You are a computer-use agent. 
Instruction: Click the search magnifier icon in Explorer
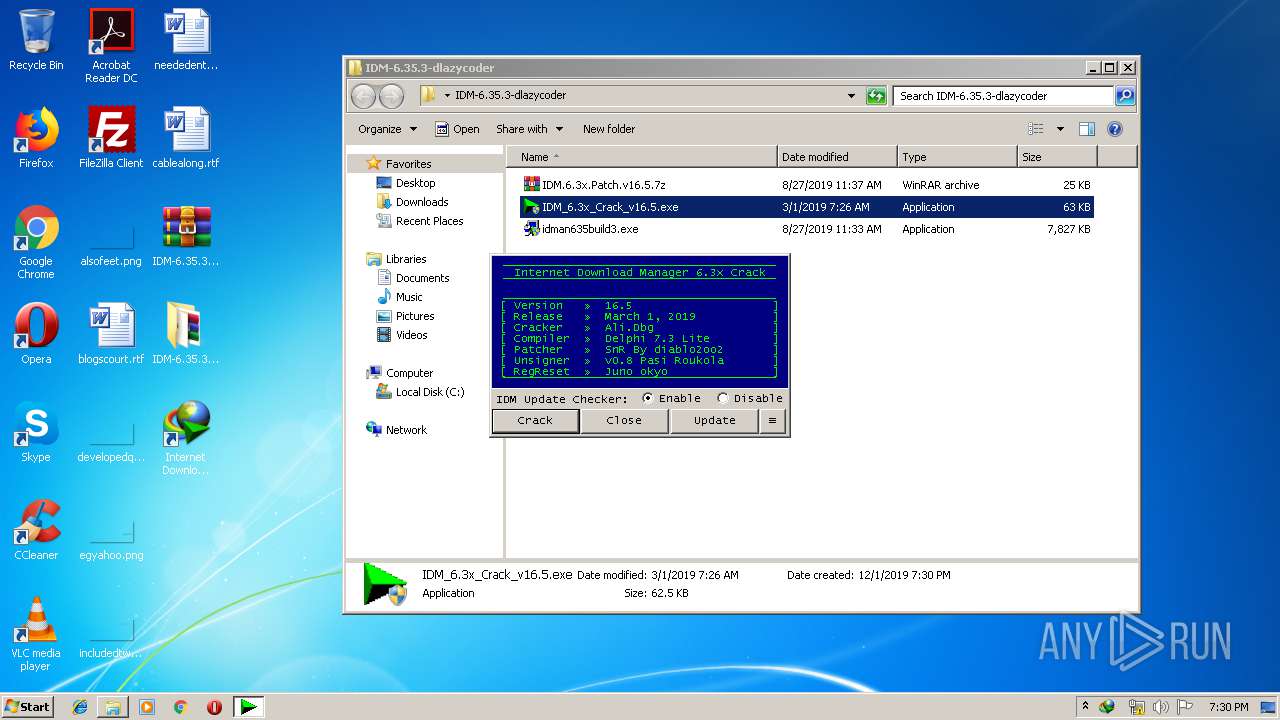point(1125,96)
